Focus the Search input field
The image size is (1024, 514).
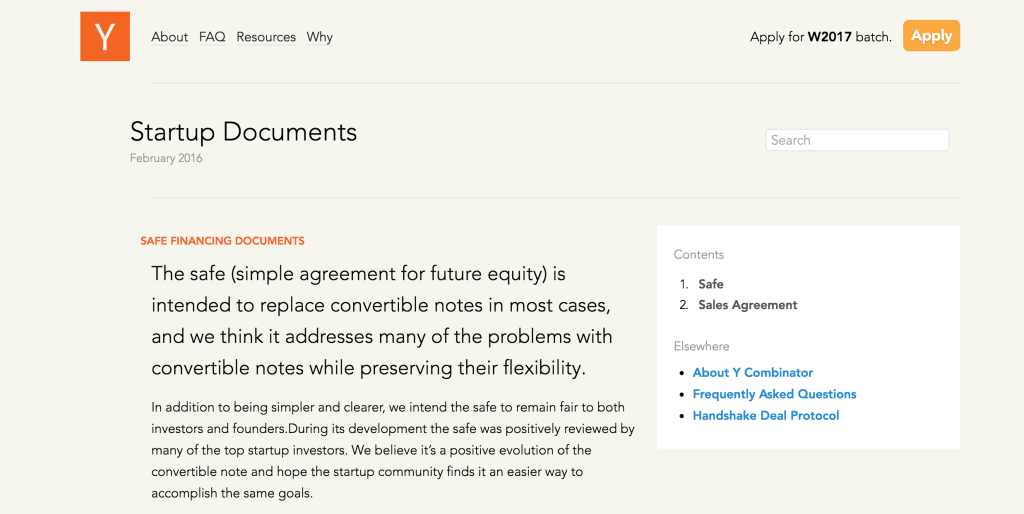pyautogui.click(x=857, y=140)
